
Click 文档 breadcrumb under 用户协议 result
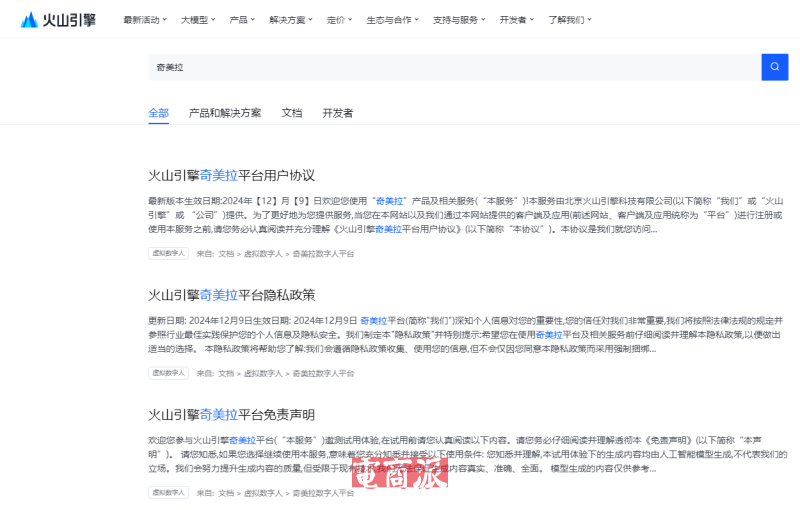(x=226, y=253)
